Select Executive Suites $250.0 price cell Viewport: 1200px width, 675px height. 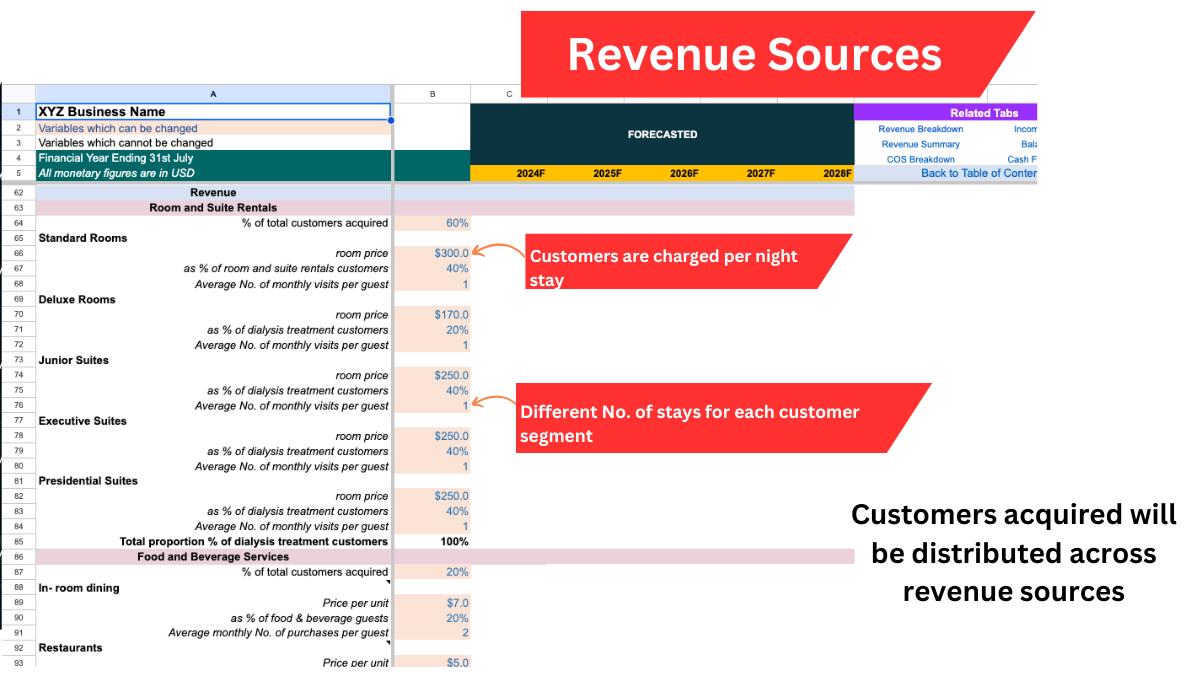(433, 436)
